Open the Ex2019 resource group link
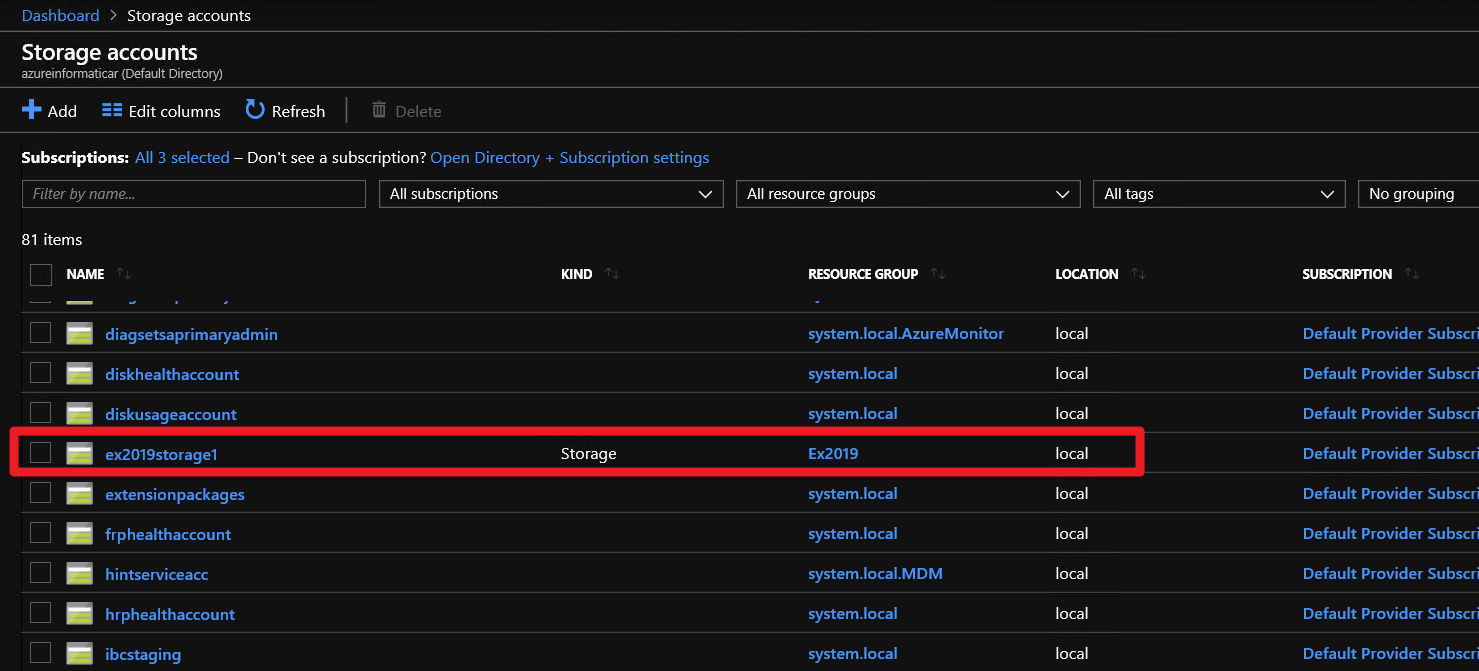Viewport: 1479px width, 671px height. (833, 453)
